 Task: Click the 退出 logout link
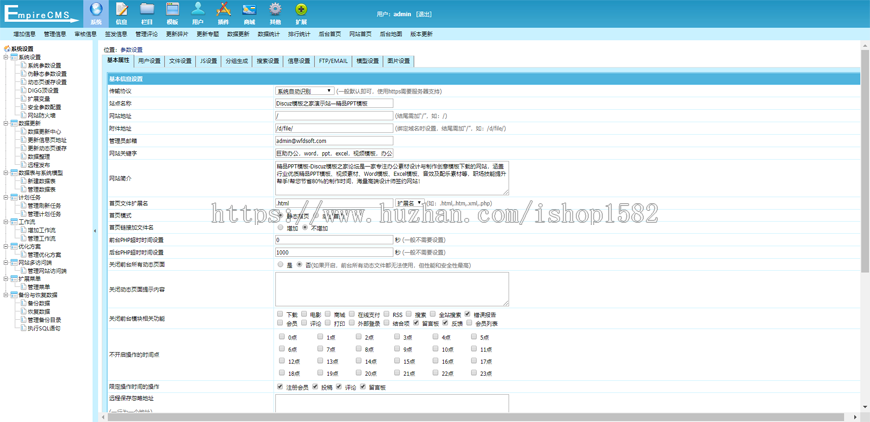pyautogui.click(x=423, y=14)
